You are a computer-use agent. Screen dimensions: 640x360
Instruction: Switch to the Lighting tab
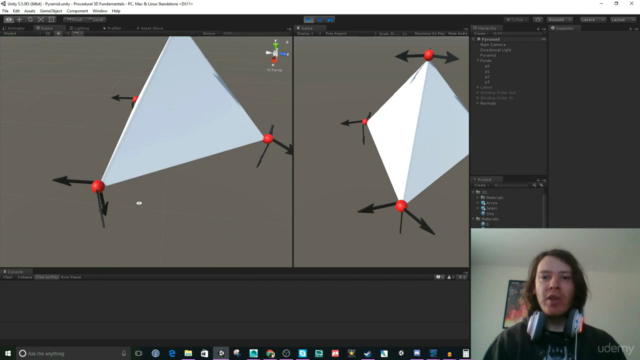pyautogui.click(x=80, y=28)
